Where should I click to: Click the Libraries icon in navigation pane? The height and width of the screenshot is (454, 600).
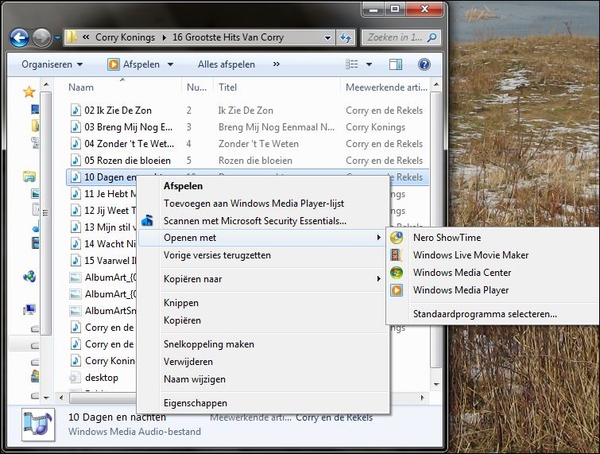pos(29,176)
